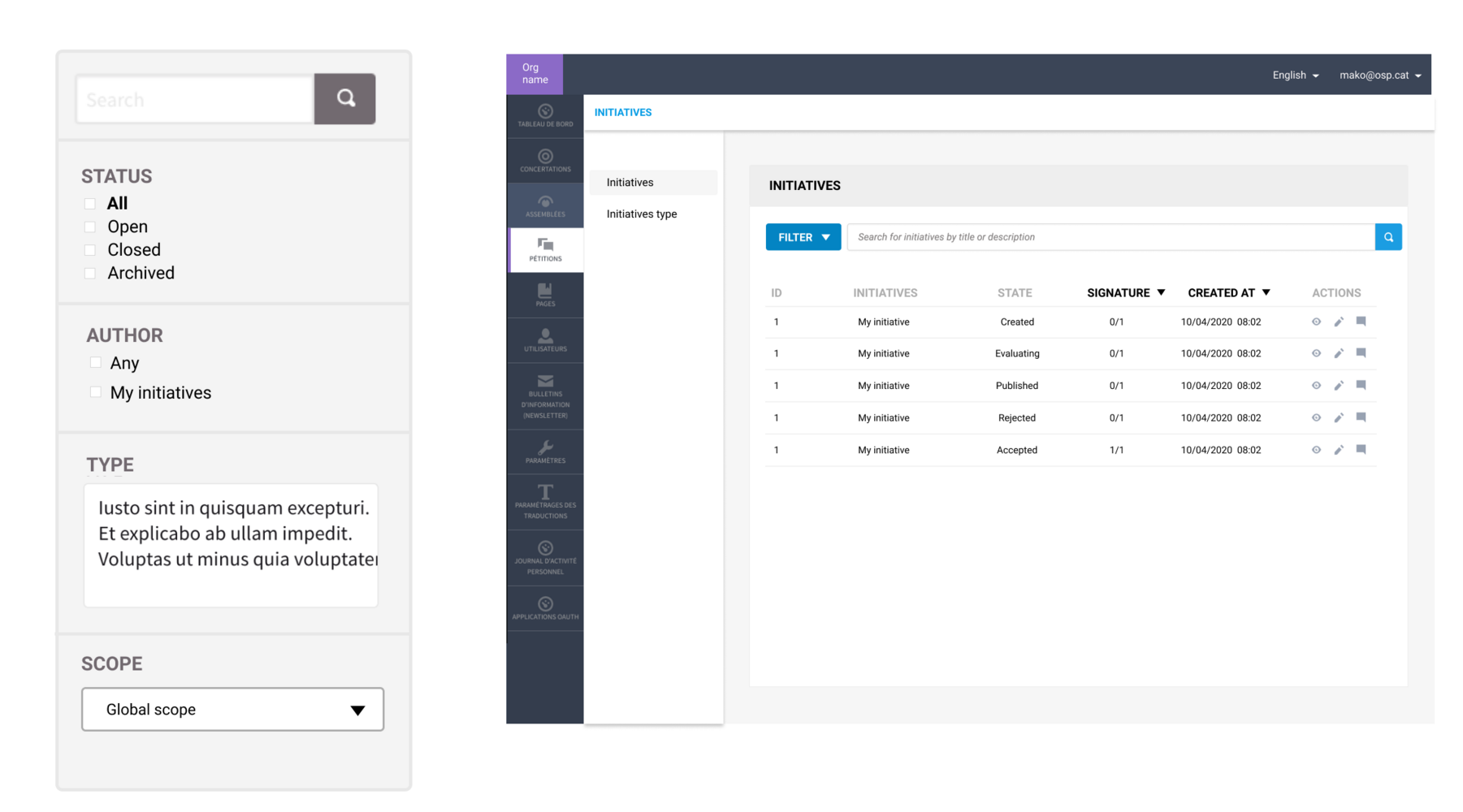The image size is (1463, 812).
Task: Edit the Created initiative with pencil icon
Action: [x=1339, y=322]
